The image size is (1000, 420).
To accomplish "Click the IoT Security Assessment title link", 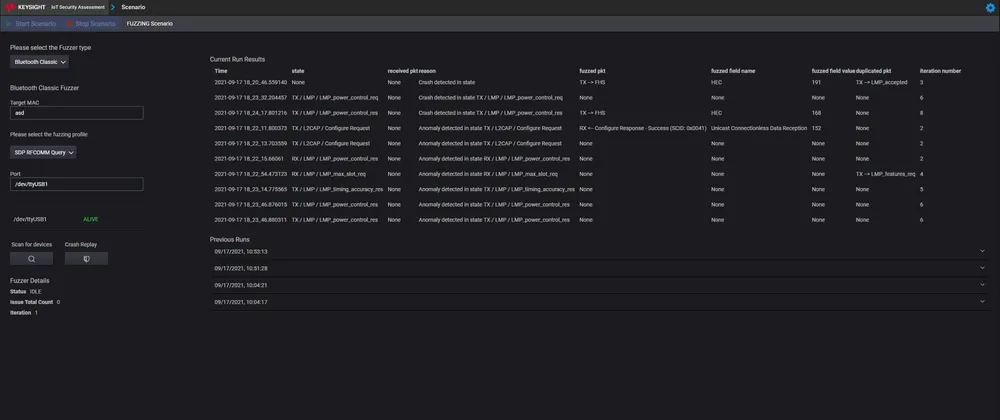I will [x=78, y=7].
